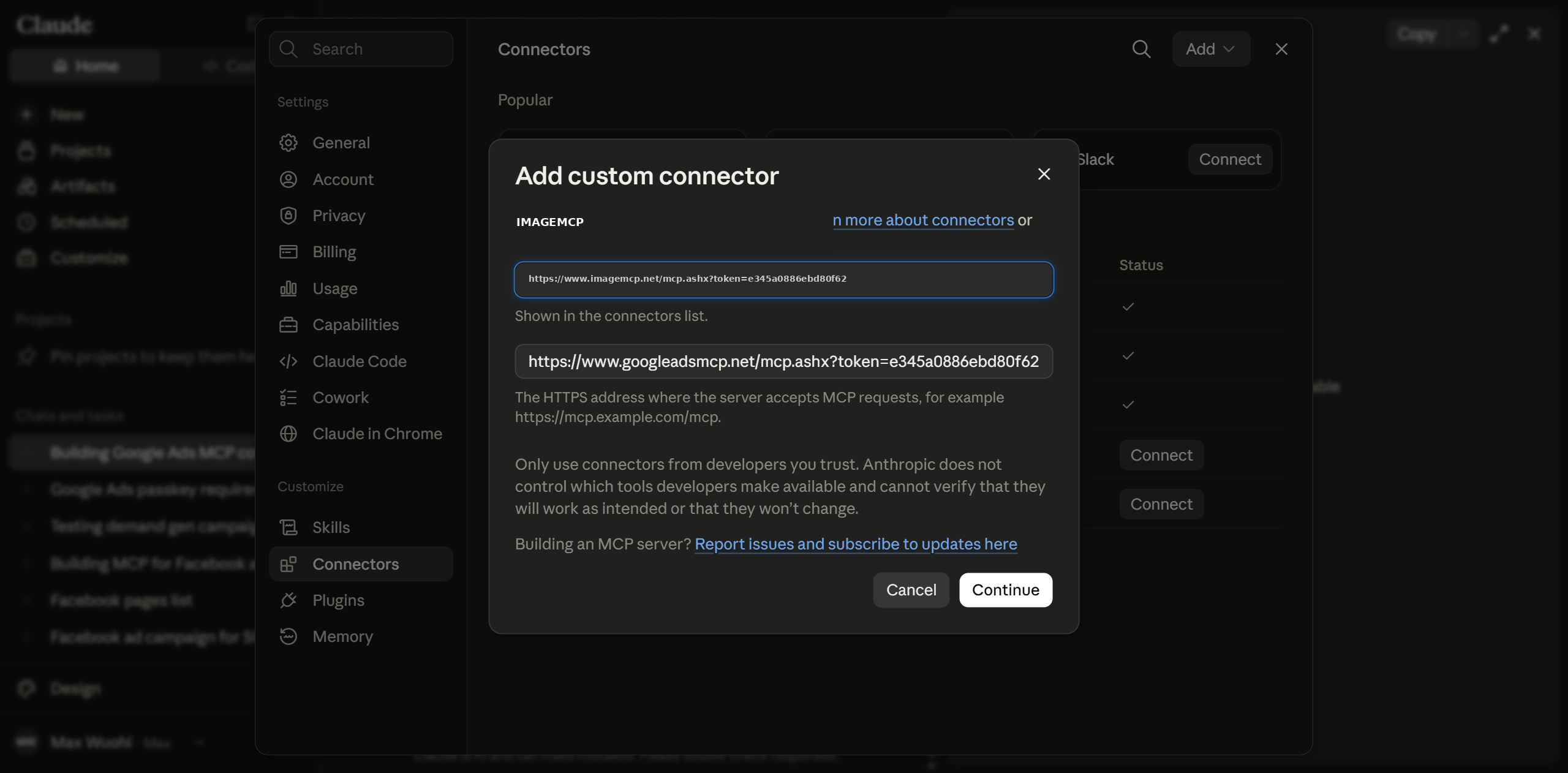
Task: Cancel the custom connector dialog
Action: (x=911, y=590)
